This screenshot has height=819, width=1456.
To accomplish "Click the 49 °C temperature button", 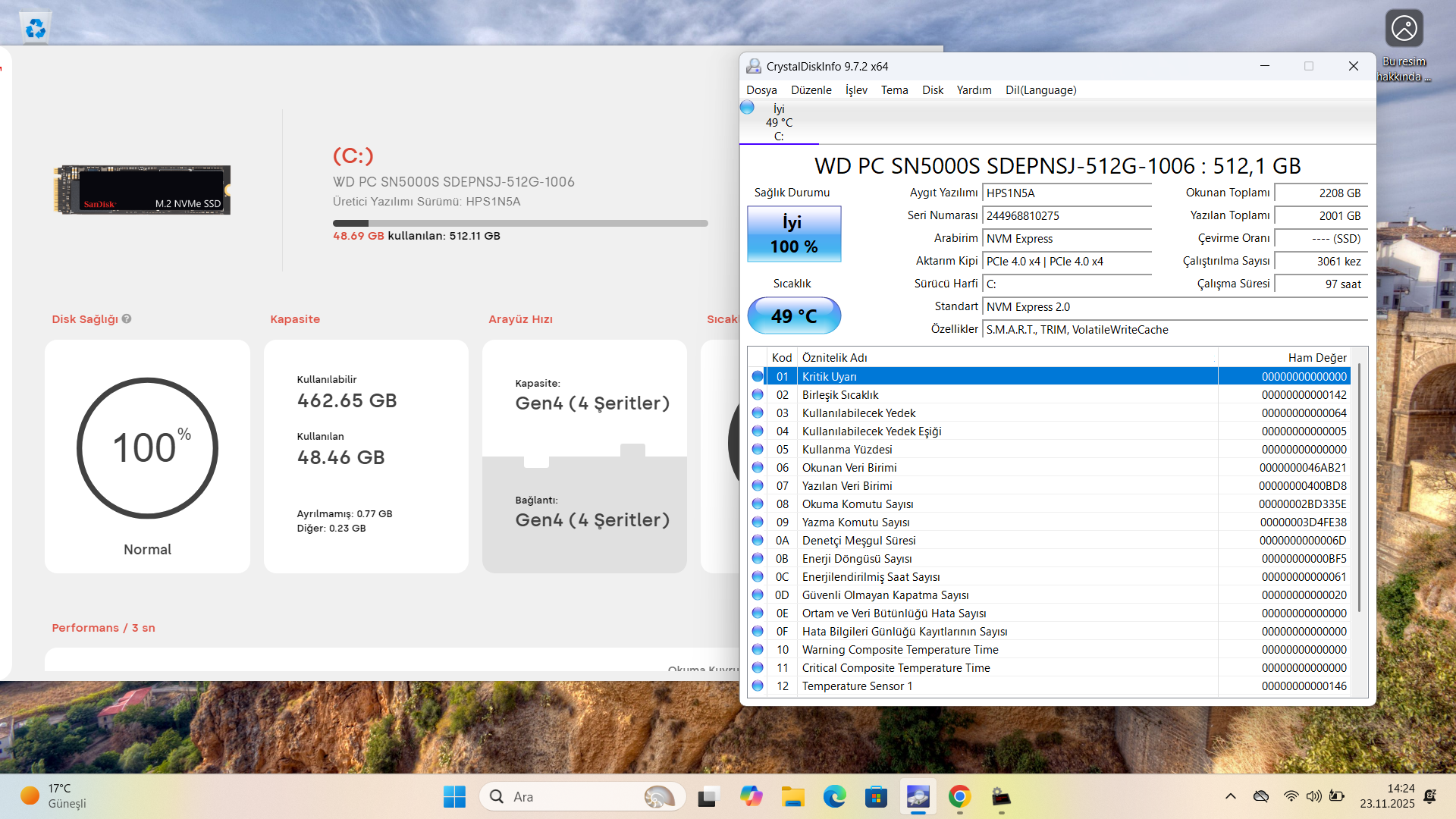I will (x=794, y=315).
